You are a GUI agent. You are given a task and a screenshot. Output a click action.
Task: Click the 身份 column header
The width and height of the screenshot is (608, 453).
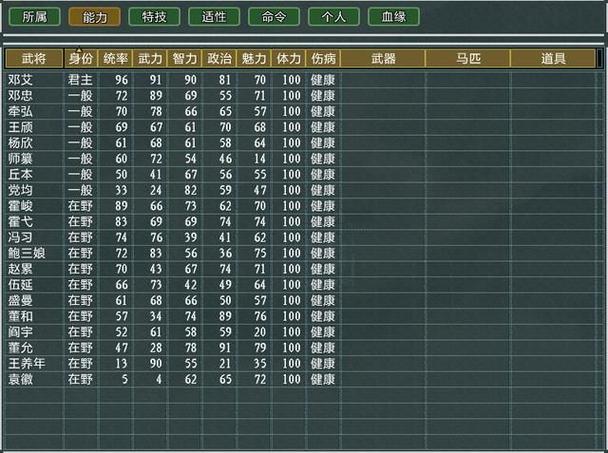point(80,59)
